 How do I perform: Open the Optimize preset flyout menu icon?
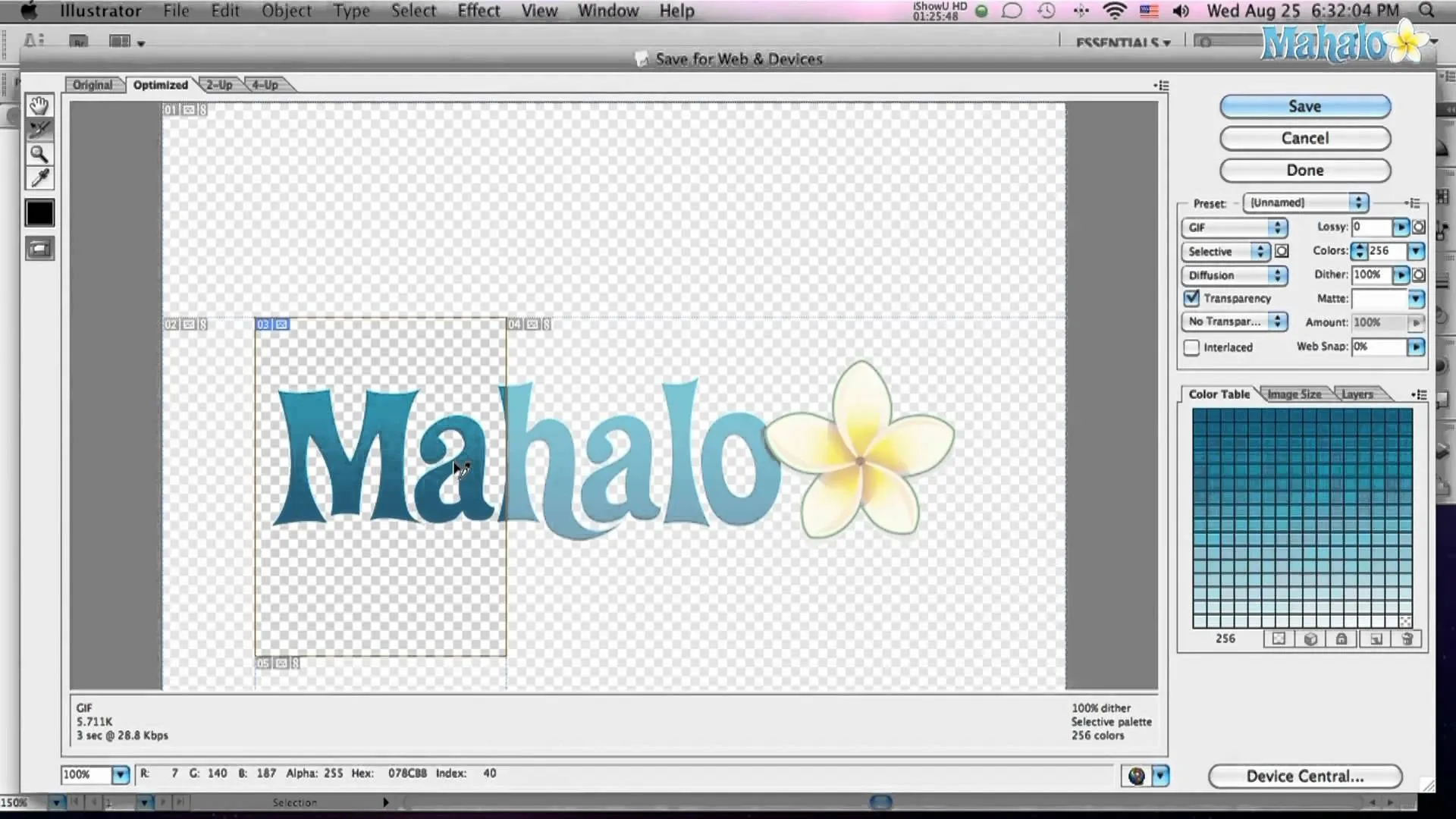(1412, 203)
